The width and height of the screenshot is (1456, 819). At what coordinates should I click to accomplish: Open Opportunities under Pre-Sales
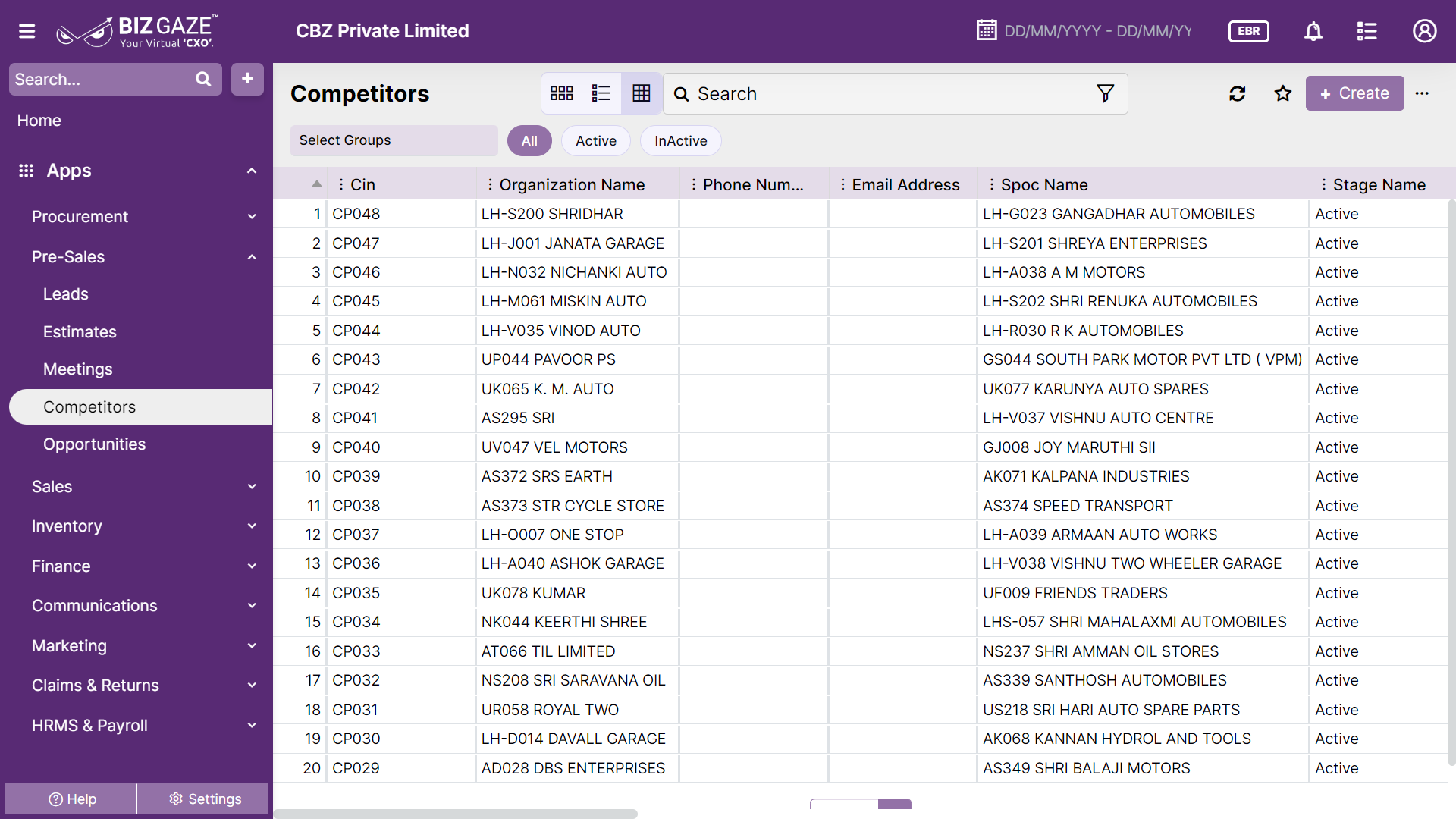pyautogui.click(x=94, y=444)
